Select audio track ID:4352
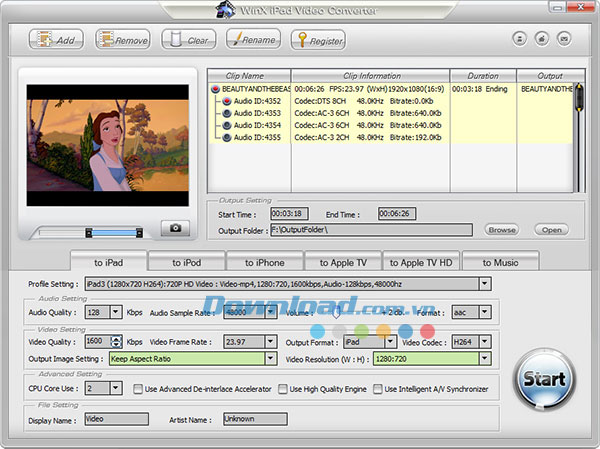The image size is (600, 449). click(227, 101)
